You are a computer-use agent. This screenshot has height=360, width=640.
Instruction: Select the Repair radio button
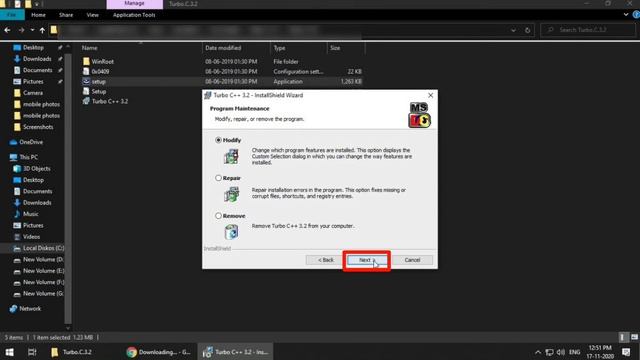click(x=218, y=178)
